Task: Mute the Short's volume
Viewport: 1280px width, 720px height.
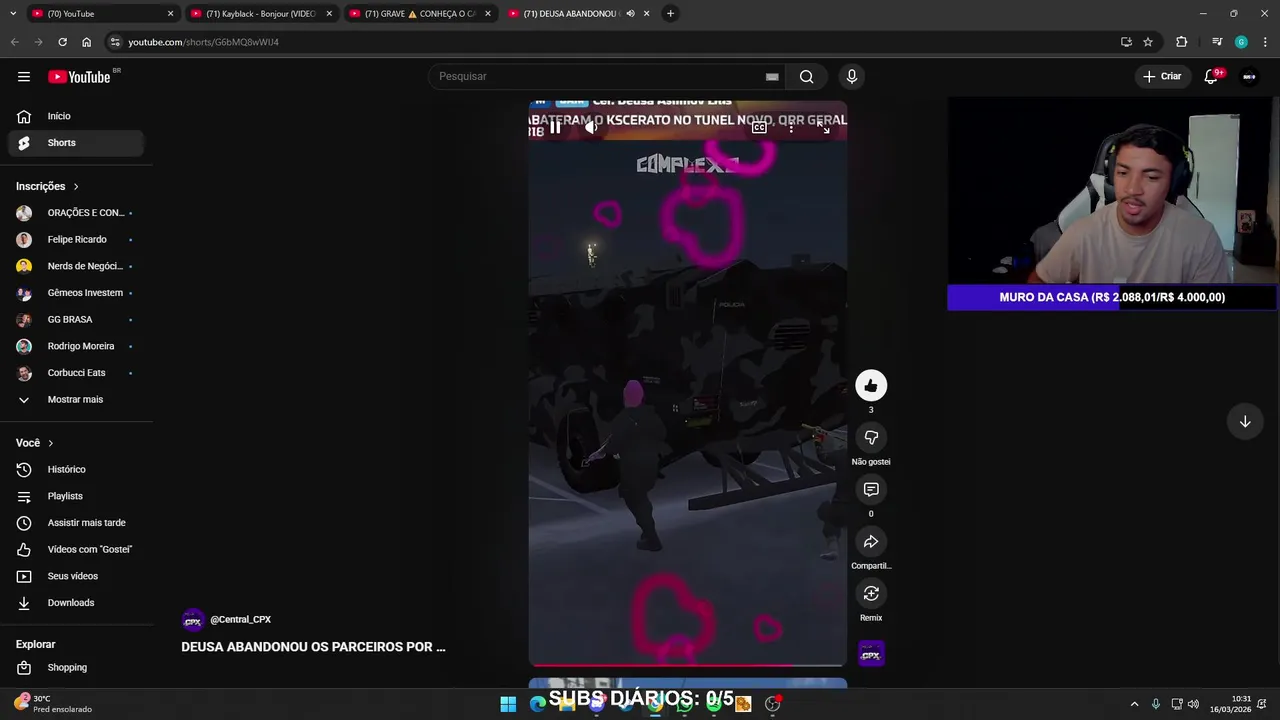Action: 591,127
